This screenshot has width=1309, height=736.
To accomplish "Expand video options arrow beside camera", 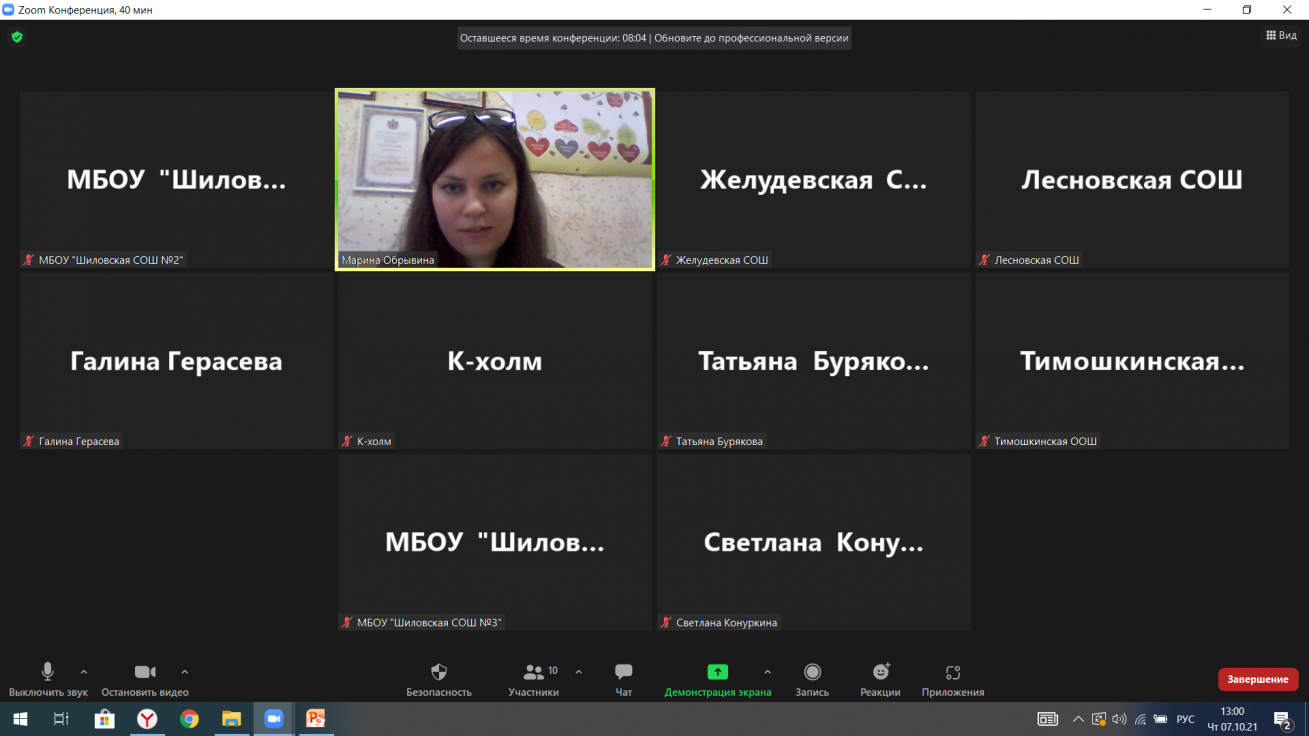I will pos(185,672).
